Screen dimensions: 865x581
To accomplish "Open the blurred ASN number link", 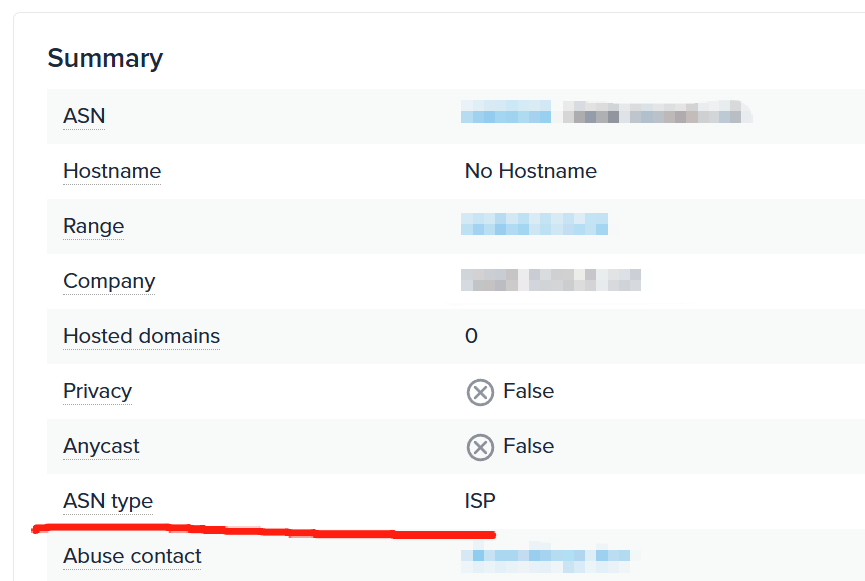I will coord(506,111).
